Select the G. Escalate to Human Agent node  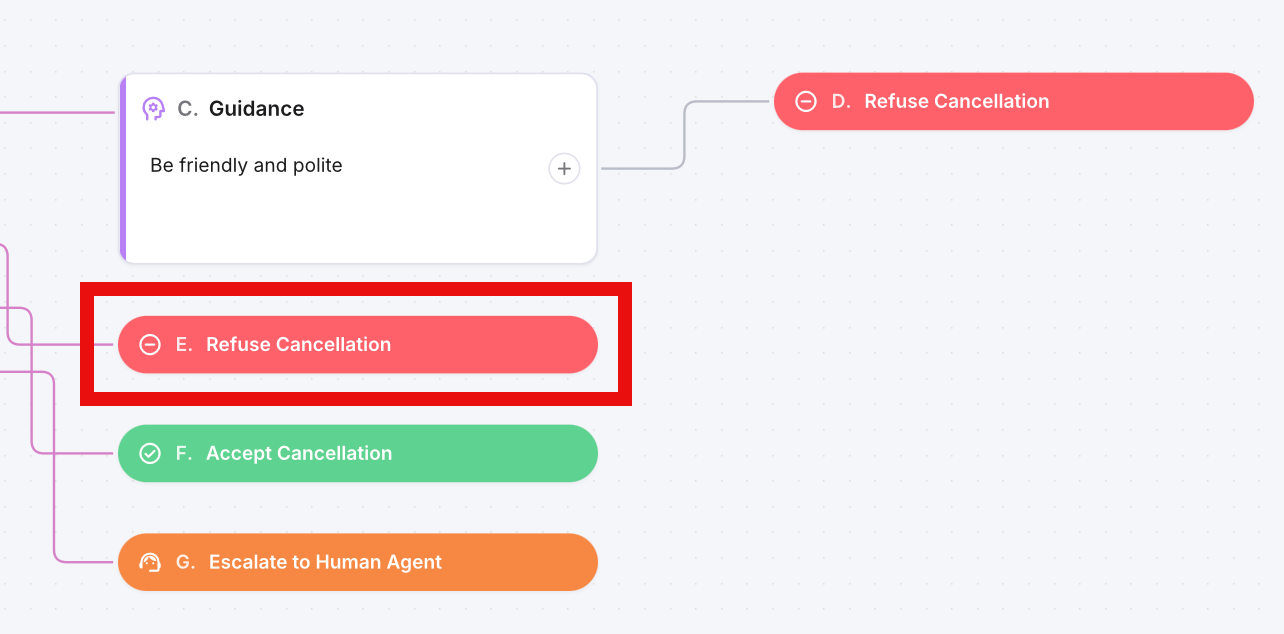(x=358, y=562)
